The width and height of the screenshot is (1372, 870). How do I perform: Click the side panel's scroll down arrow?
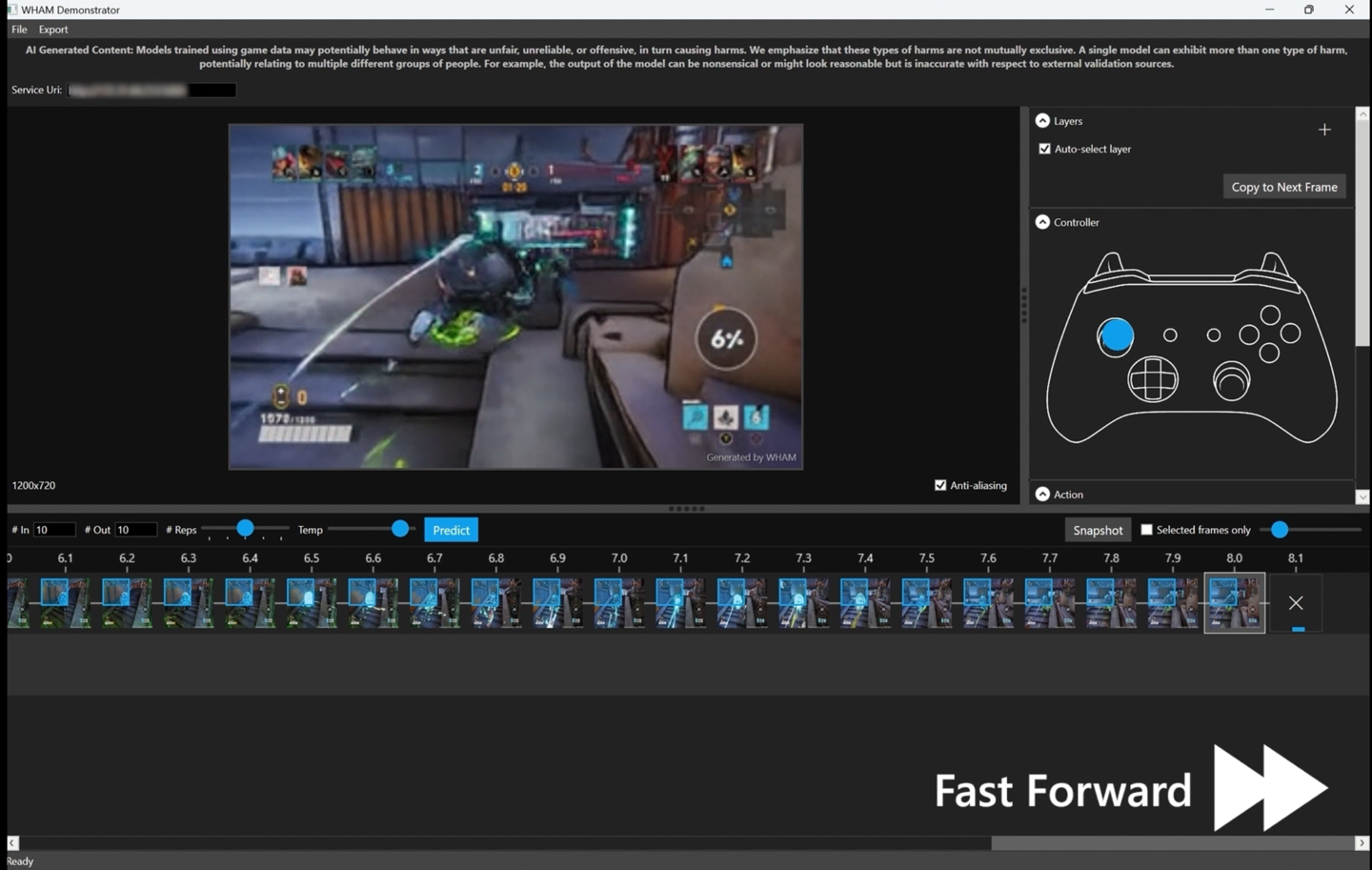coord(1362,496)
